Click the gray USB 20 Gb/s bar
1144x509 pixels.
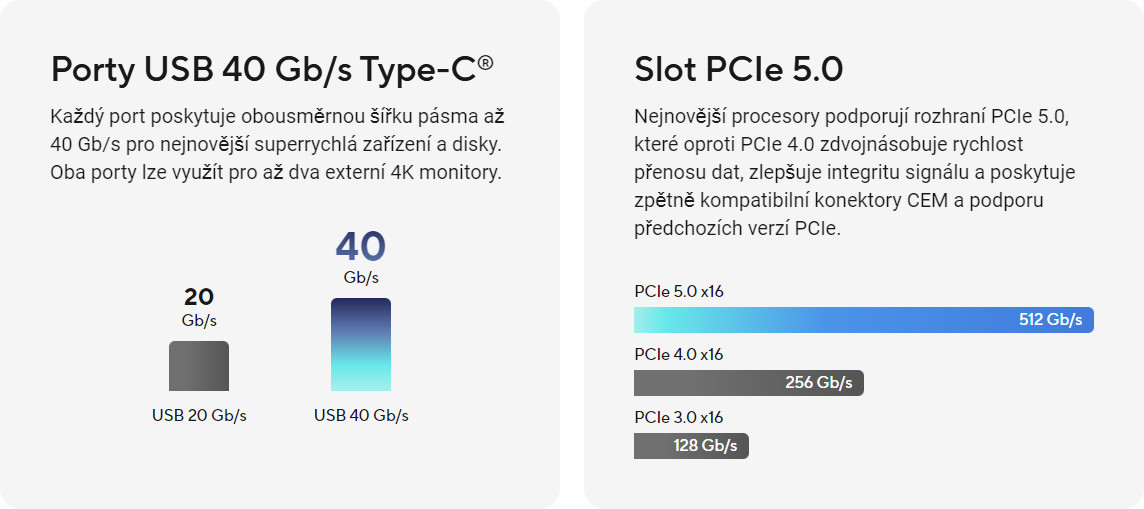coord(199,366)
